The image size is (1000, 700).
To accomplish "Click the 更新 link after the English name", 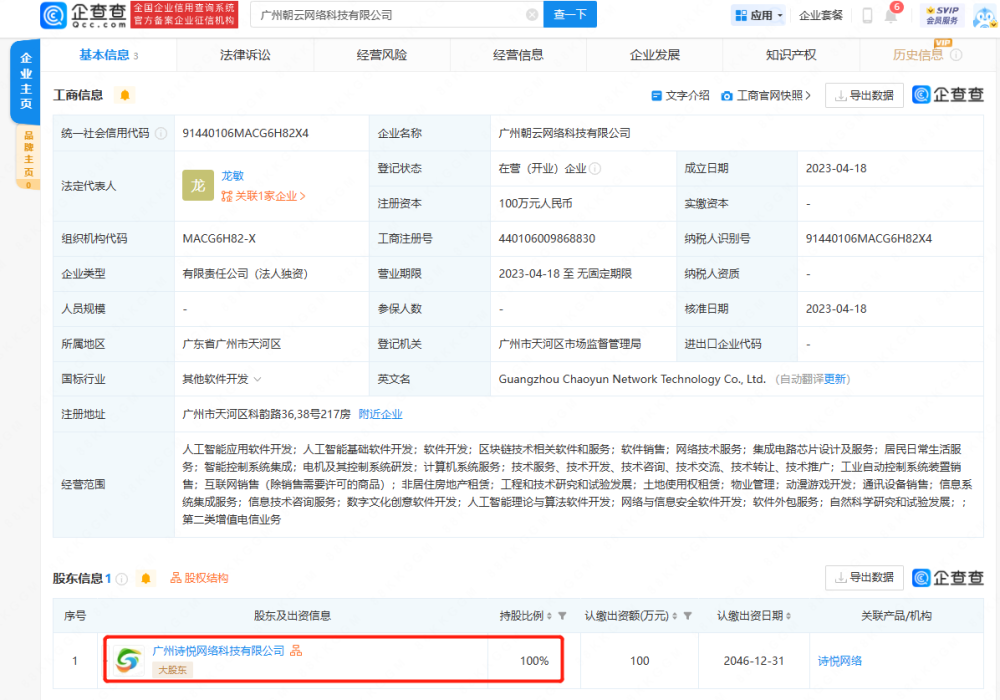I will click(835, 379).
